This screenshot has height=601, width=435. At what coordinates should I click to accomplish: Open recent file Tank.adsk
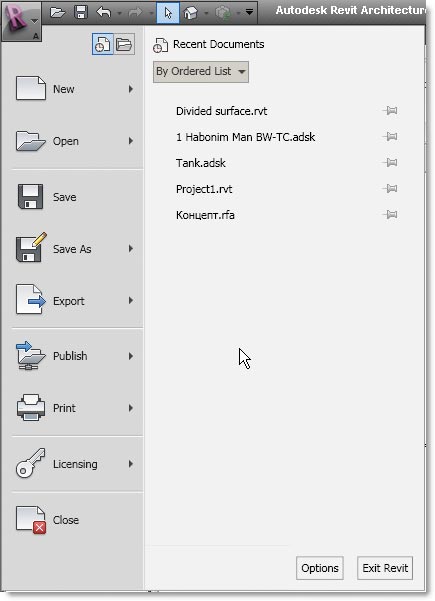pyautogui.click(x=201, y=163)
